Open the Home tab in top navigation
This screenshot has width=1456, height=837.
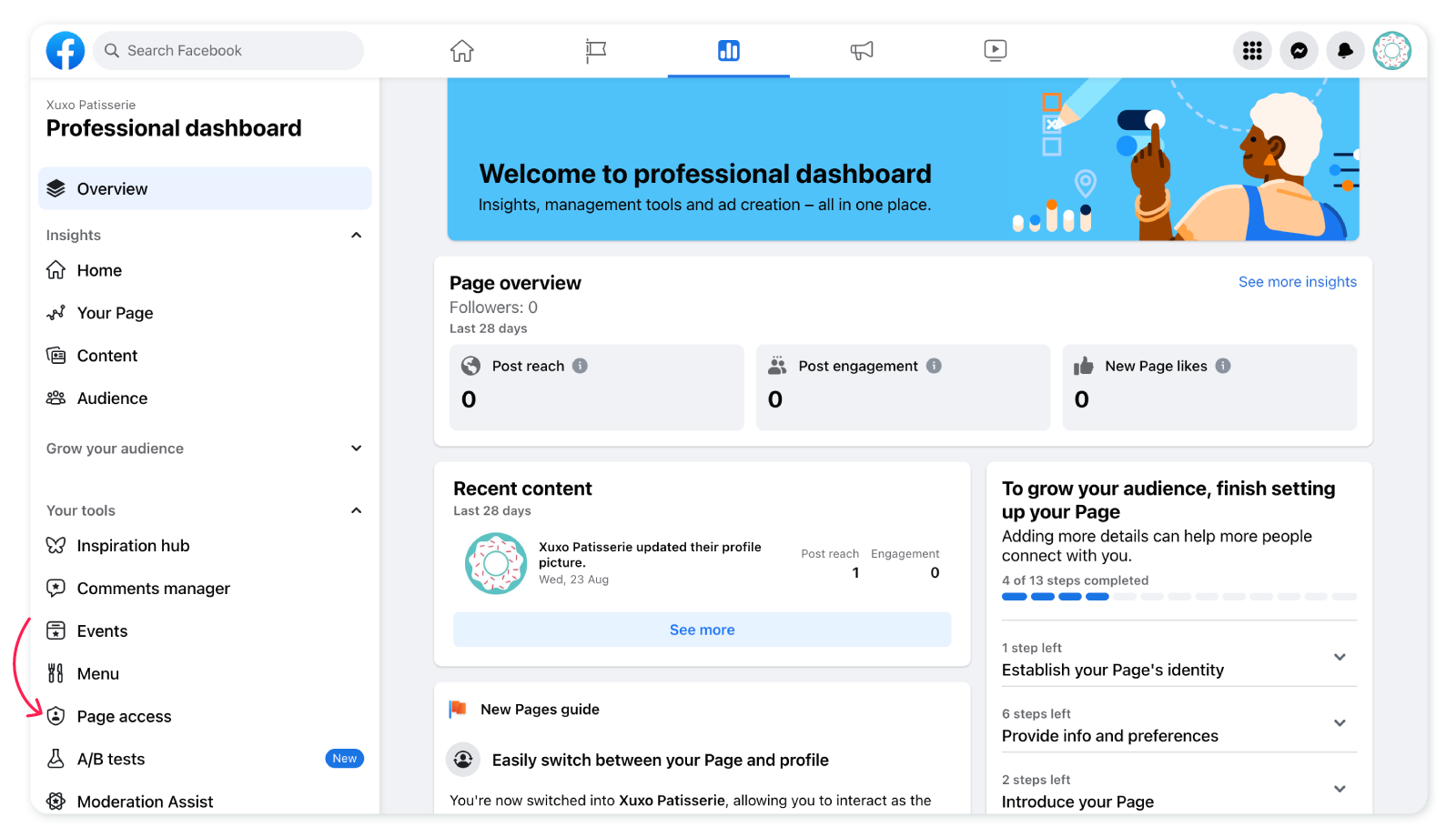click(x=462, y=51)
